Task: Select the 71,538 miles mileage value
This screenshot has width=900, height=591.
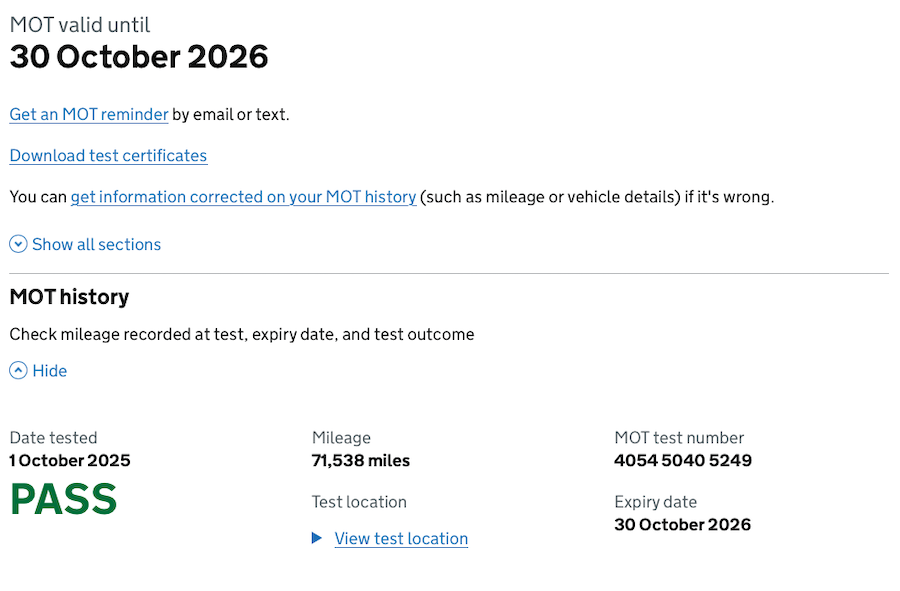Action: [x=361, y=461]
